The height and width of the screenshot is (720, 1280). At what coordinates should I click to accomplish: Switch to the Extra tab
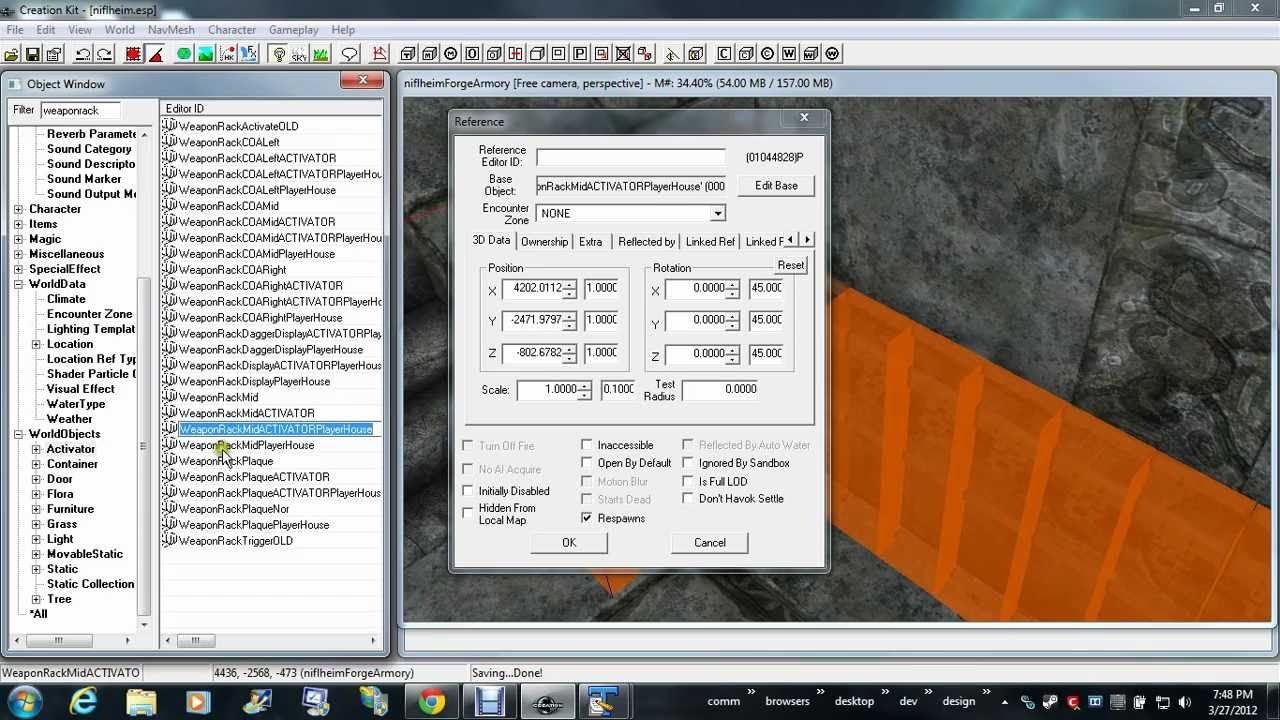point(590,242)
